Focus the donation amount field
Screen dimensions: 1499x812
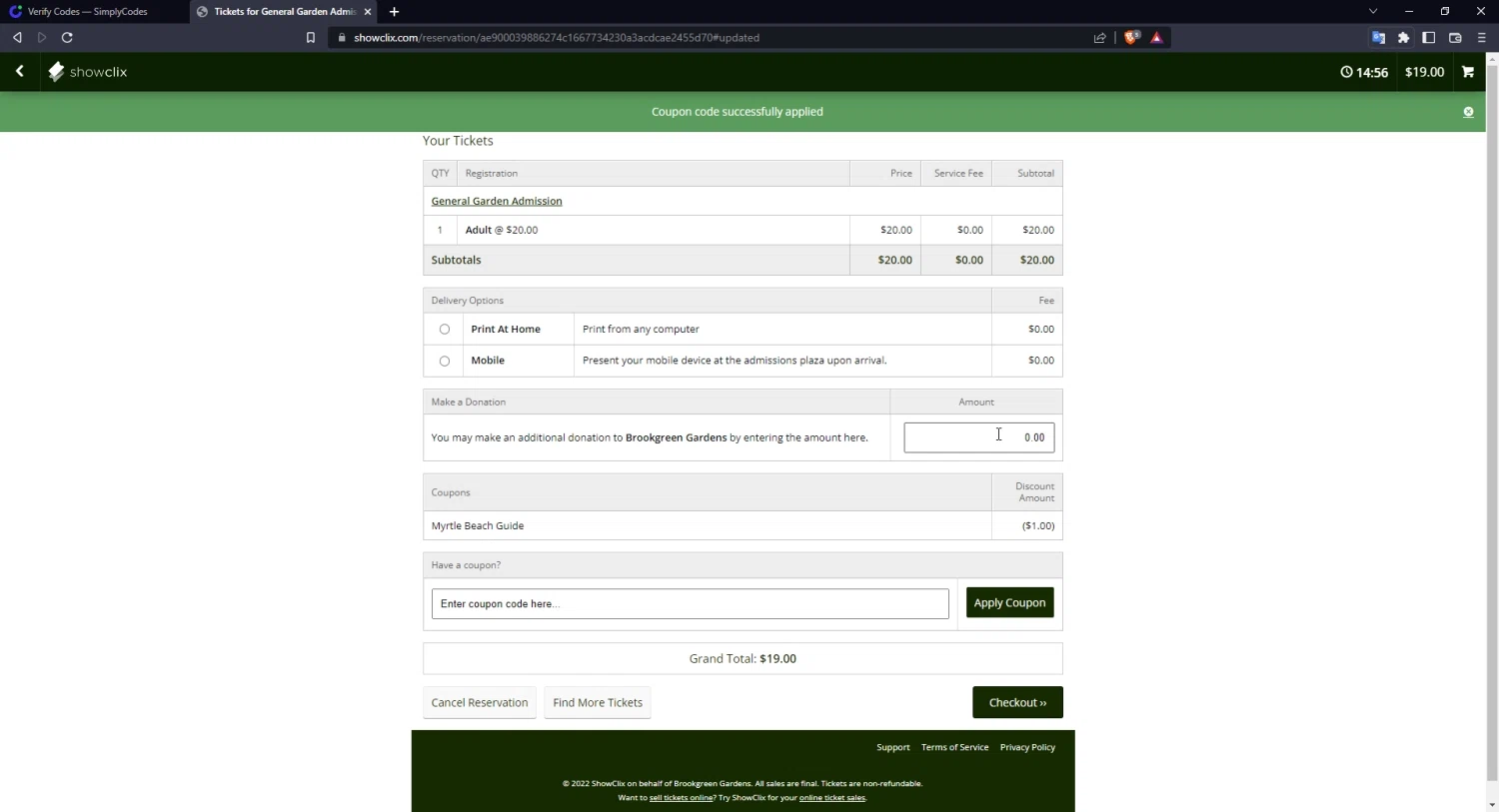point(978,437)
